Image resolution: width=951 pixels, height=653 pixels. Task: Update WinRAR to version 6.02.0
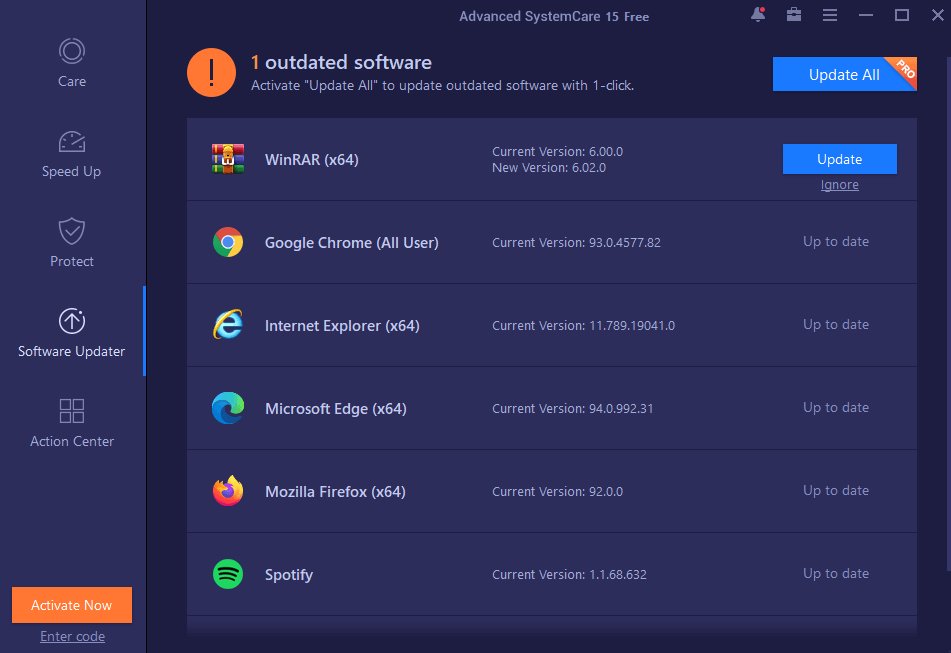click(839, 158)
